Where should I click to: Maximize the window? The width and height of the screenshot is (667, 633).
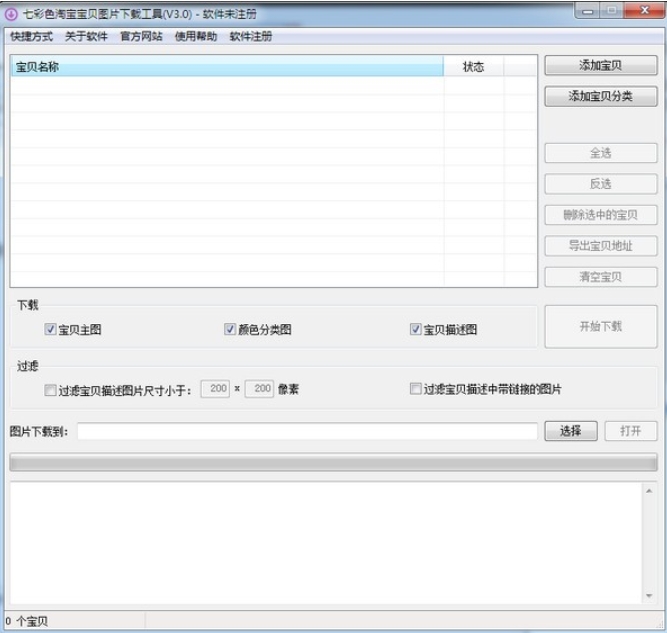point(612,10)
